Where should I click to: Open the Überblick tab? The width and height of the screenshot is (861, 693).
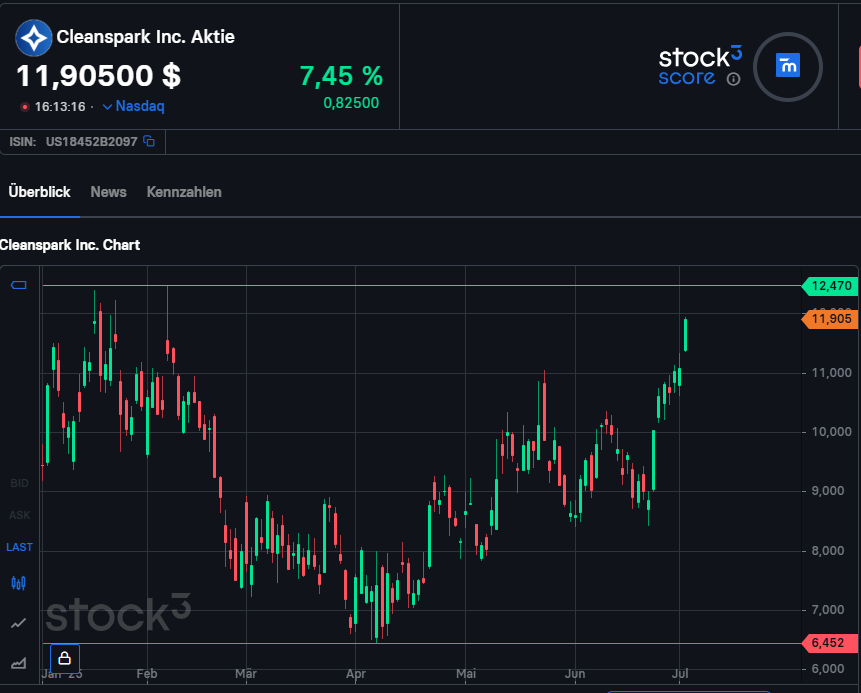40,192
